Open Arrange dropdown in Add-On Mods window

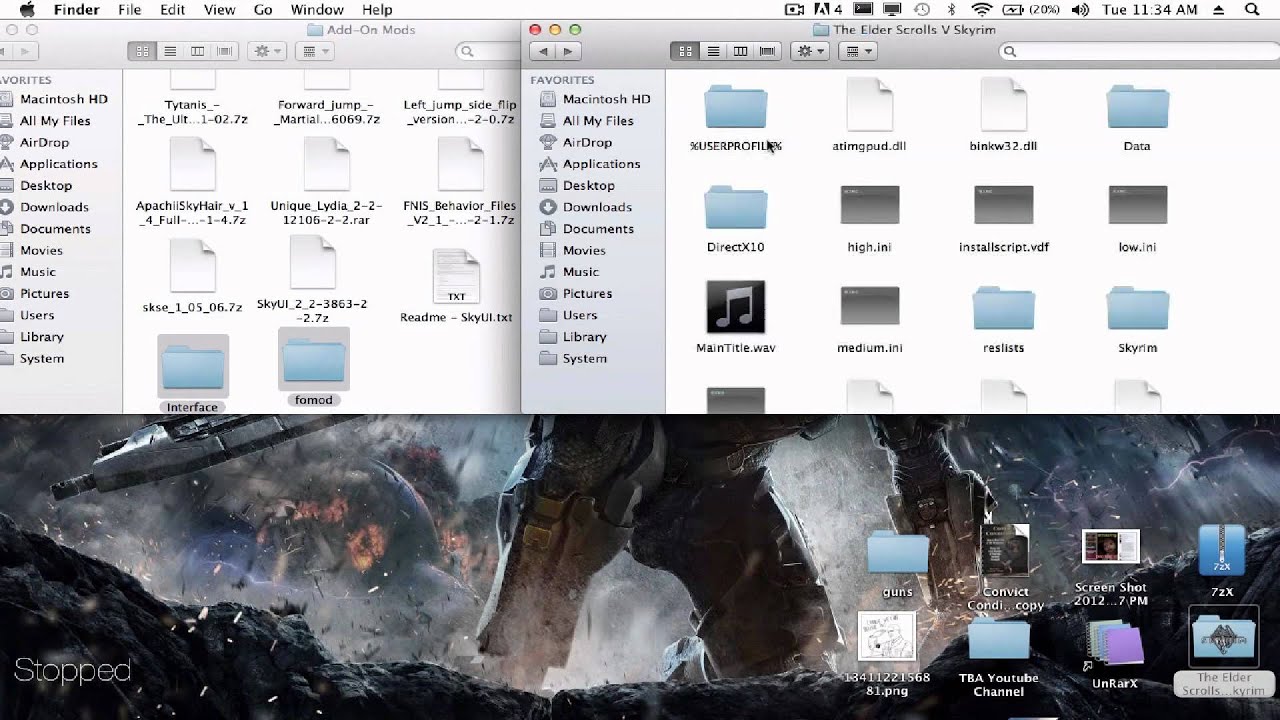(315, 51)
